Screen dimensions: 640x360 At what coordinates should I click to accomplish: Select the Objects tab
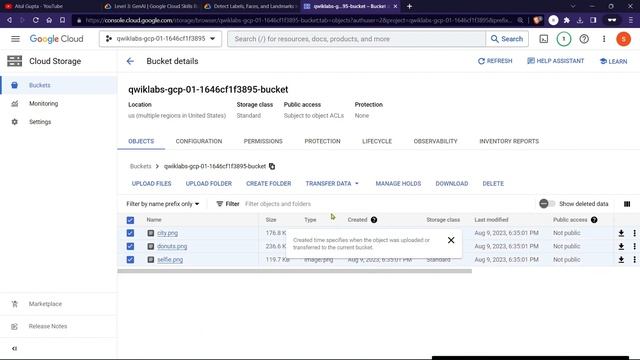click(141, 141)
